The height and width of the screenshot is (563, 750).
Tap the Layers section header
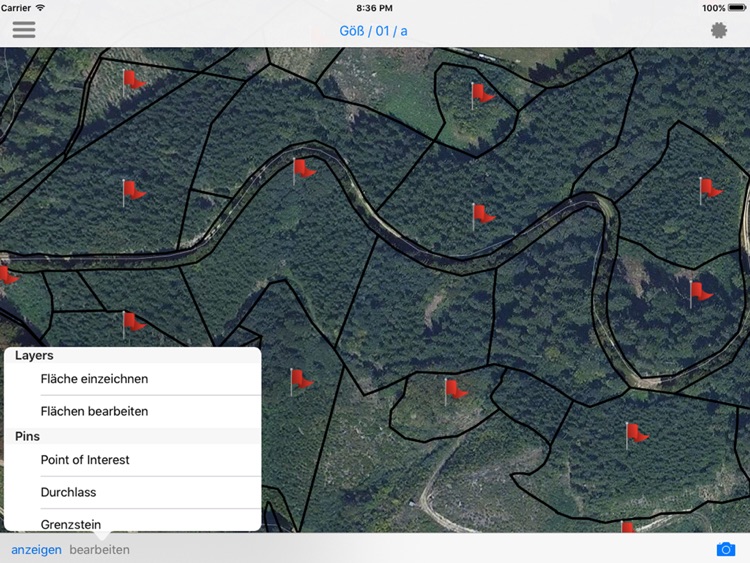click(x=132, y=355)
